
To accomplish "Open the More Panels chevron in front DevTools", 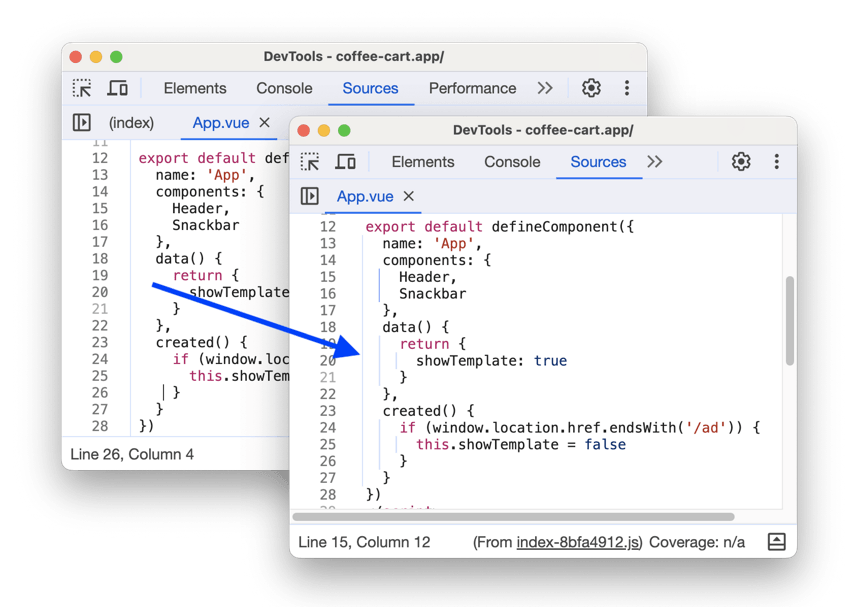I will 655,161.
